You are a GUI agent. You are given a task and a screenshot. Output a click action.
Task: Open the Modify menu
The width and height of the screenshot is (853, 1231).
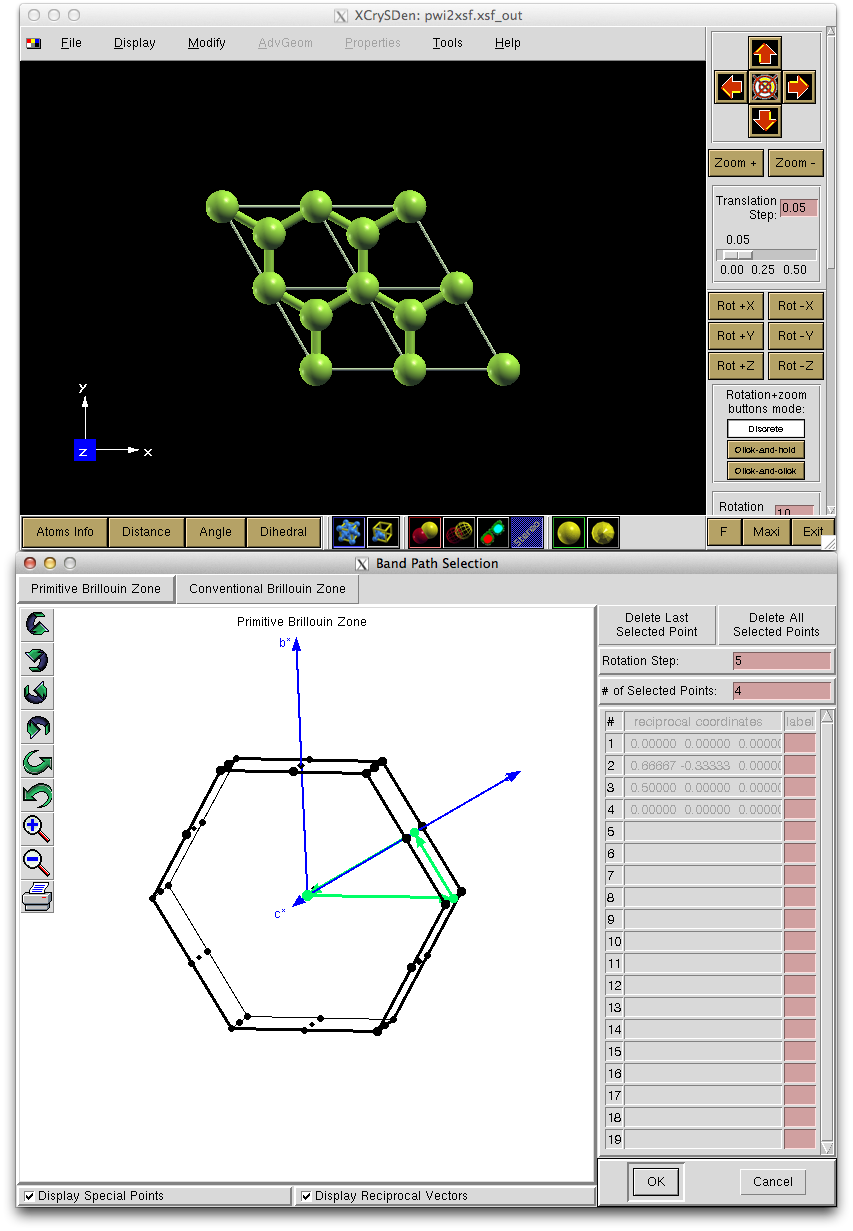(x=206, y=43)
